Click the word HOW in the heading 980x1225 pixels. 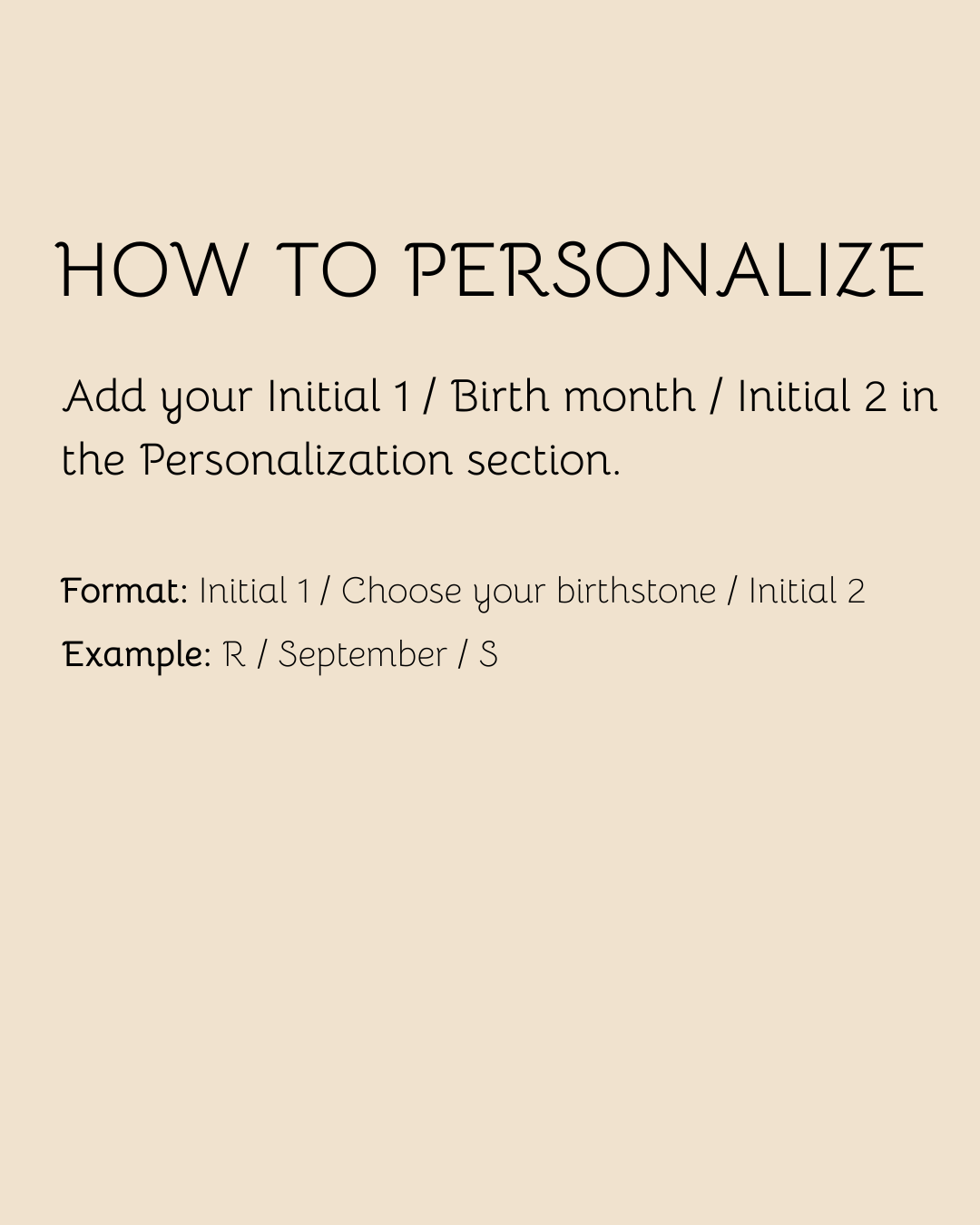pyautogui.click(x=152, y=270)
